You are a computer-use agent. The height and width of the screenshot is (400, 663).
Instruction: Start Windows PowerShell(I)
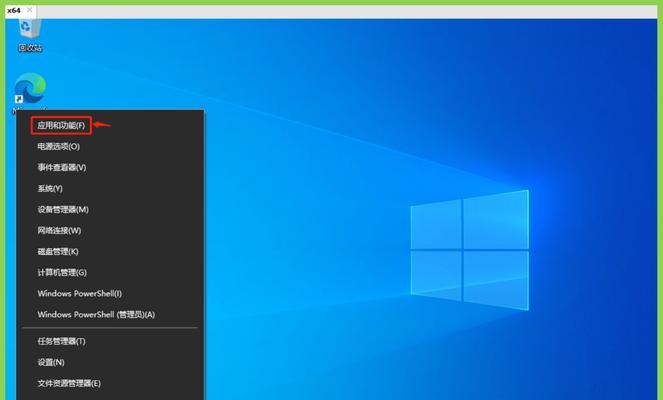(x=79, y=293)
